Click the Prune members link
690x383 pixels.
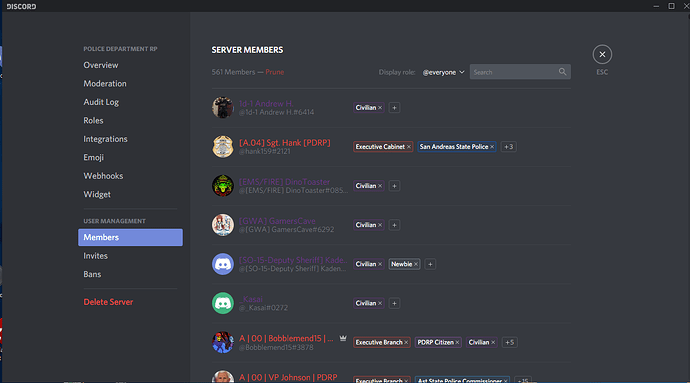pyautogui.click(x=275, y=72)
